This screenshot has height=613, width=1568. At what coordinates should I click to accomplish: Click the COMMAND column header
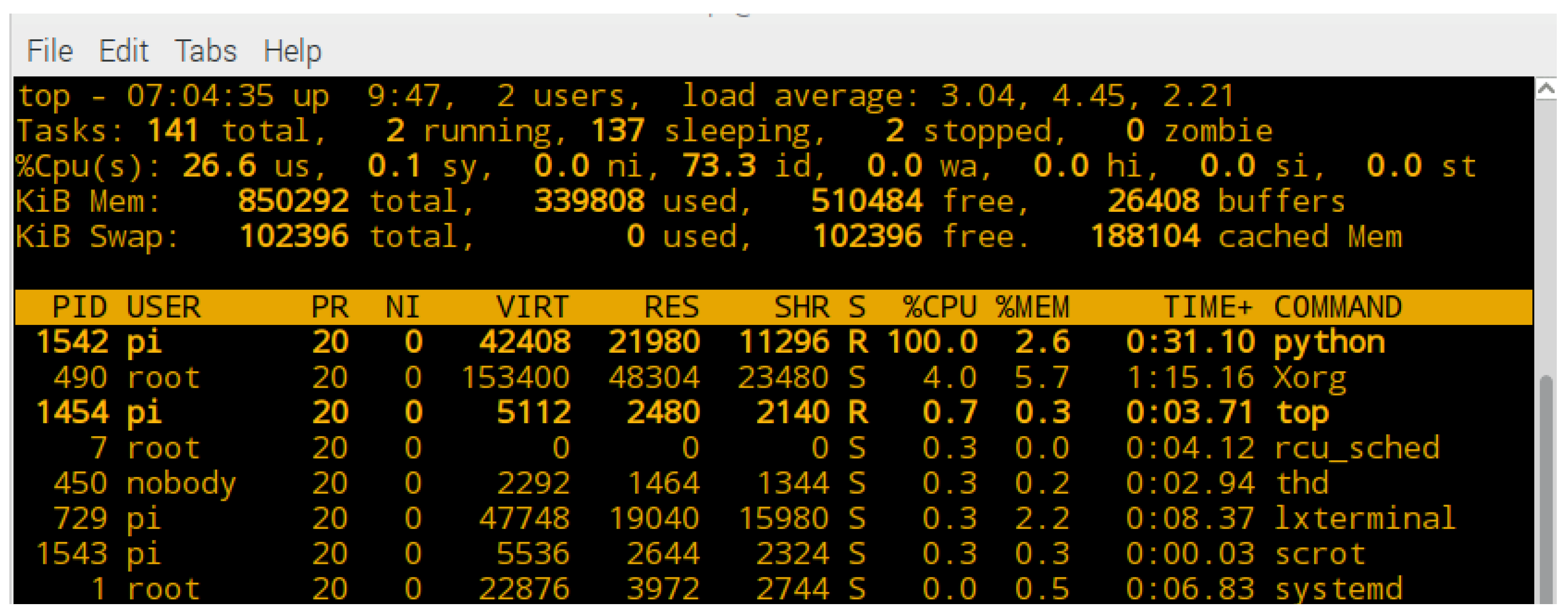[1337, 307]
